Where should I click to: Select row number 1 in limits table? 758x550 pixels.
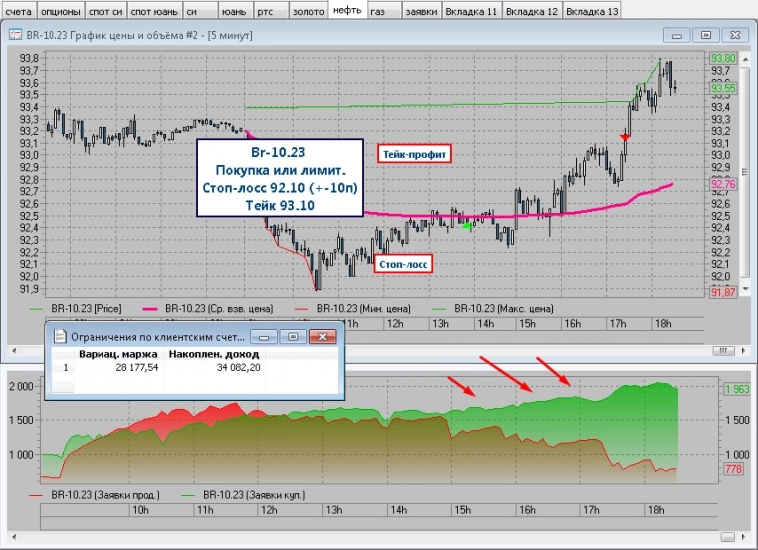65,367
